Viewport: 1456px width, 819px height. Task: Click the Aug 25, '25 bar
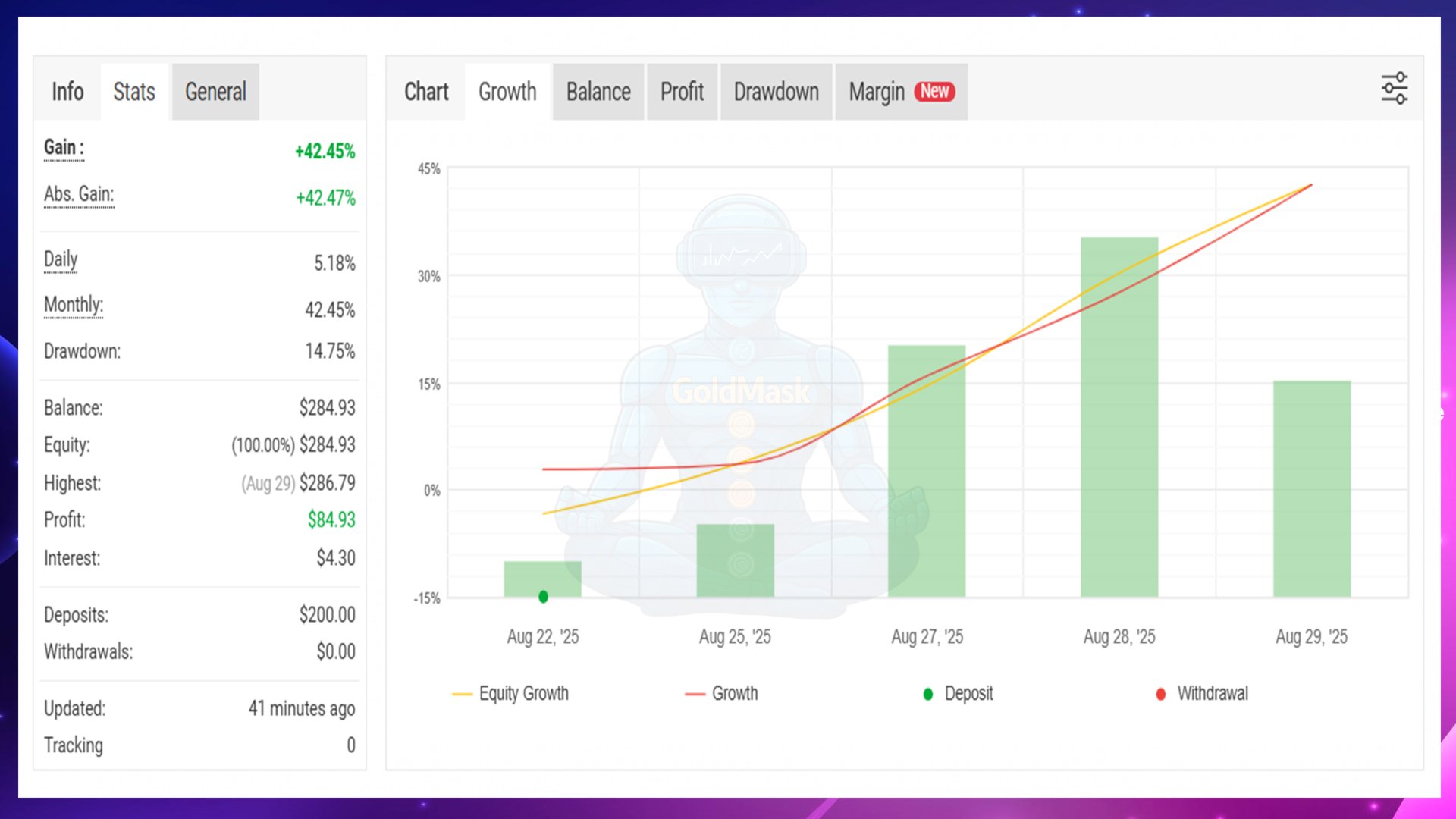[x=736, y=560]
